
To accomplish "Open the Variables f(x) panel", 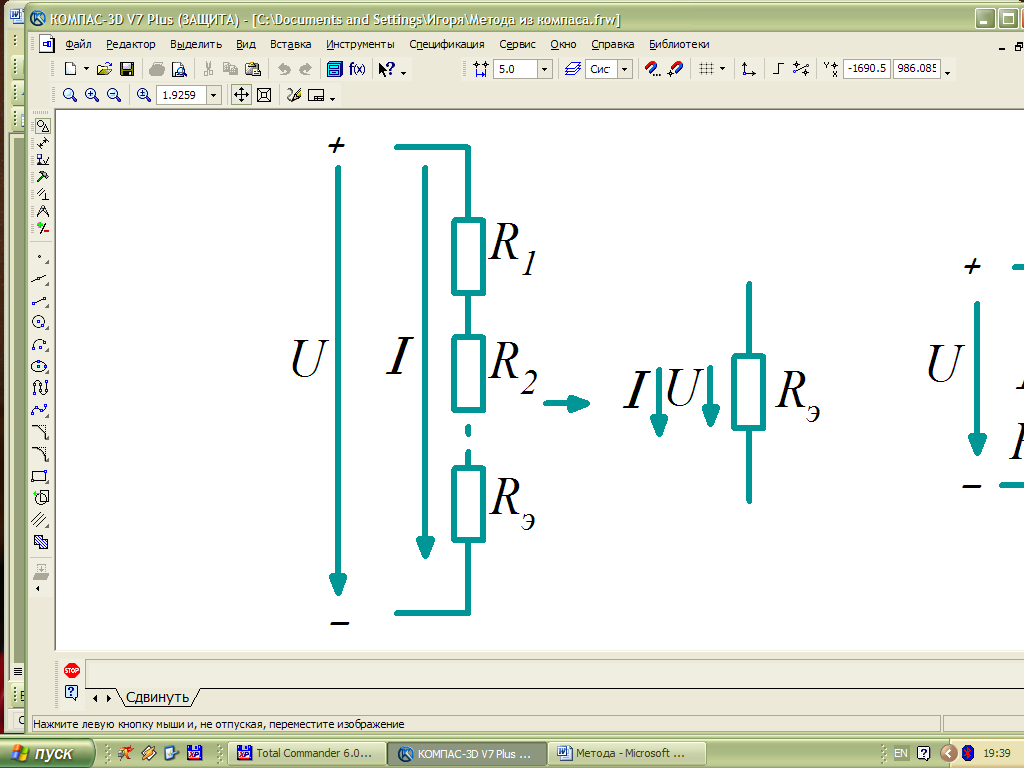I will coord(357,69).
